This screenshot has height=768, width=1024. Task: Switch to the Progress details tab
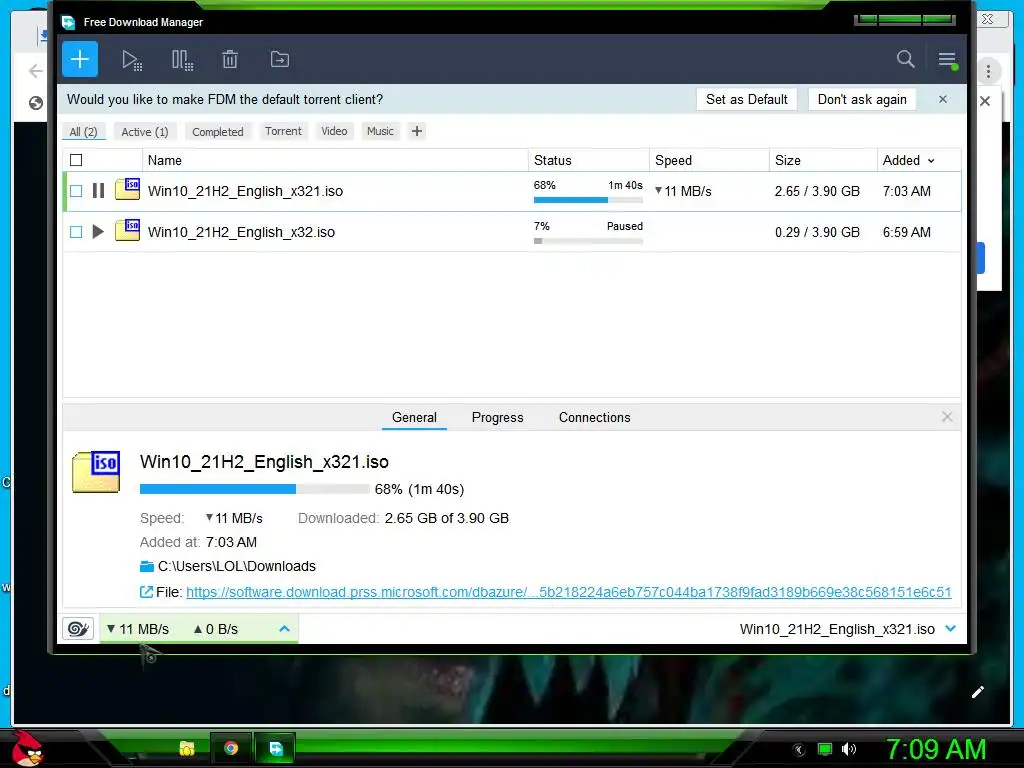click(498, 417)
